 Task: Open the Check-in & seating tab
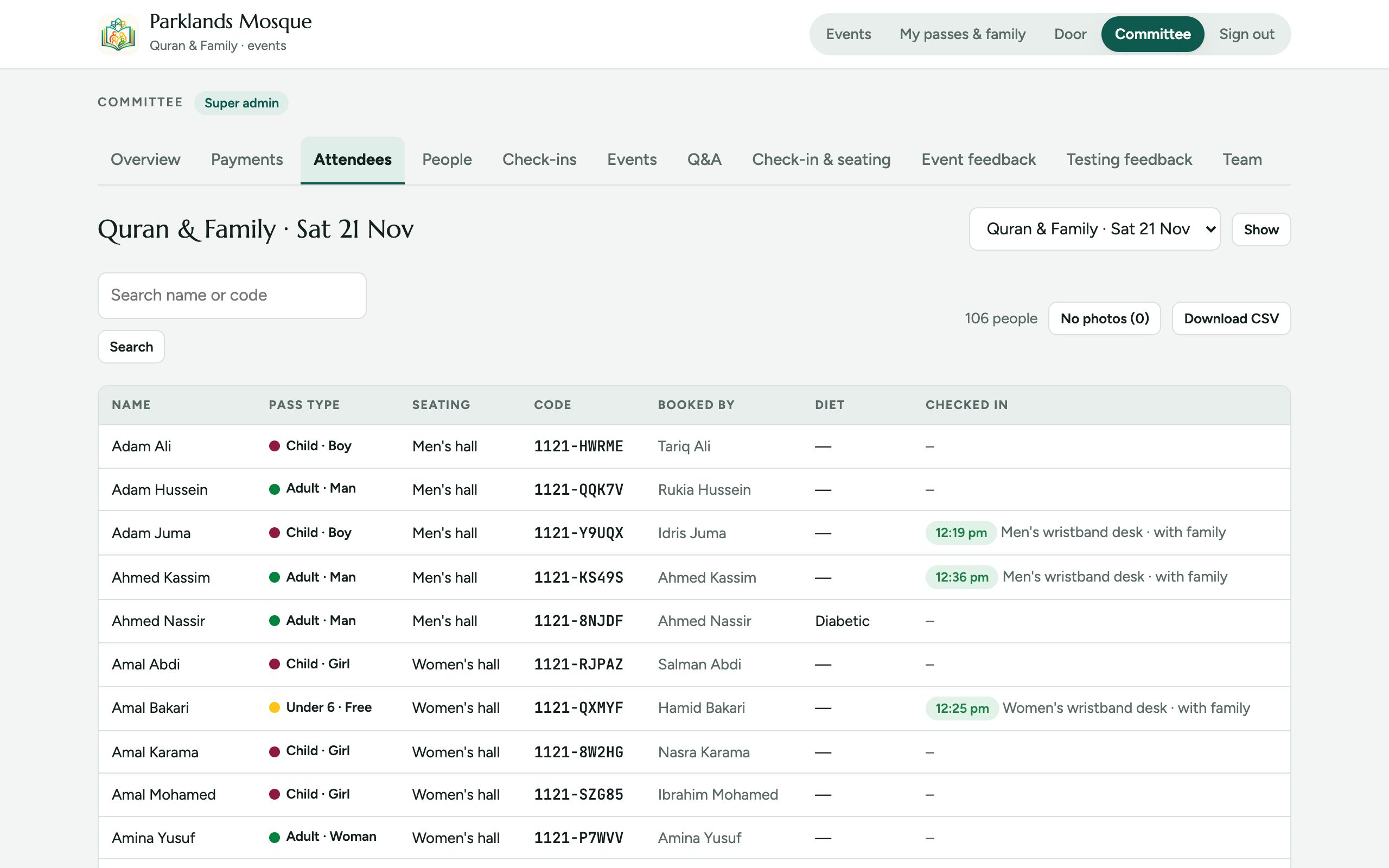point(821,159)
